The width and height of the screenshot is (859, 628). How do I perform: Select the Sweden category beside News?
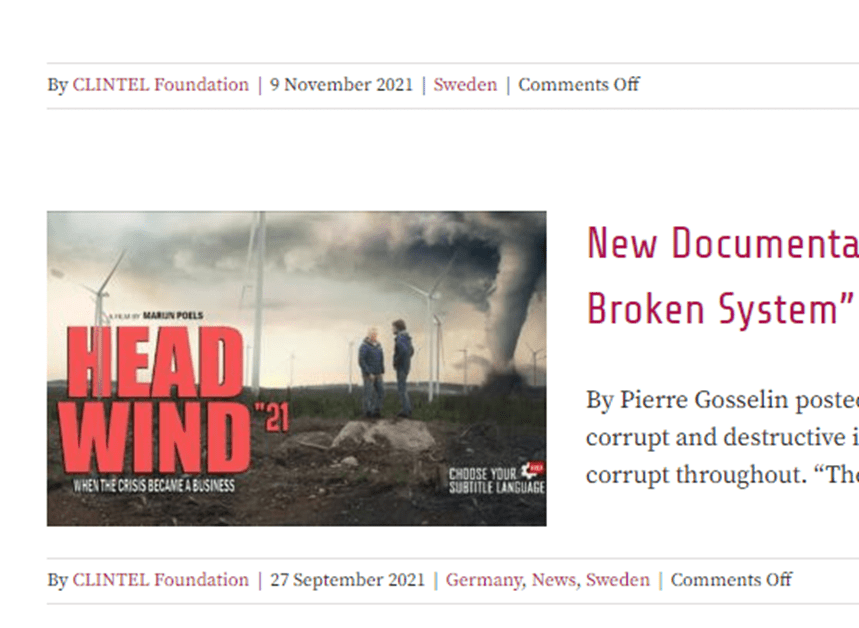[617, 580]
